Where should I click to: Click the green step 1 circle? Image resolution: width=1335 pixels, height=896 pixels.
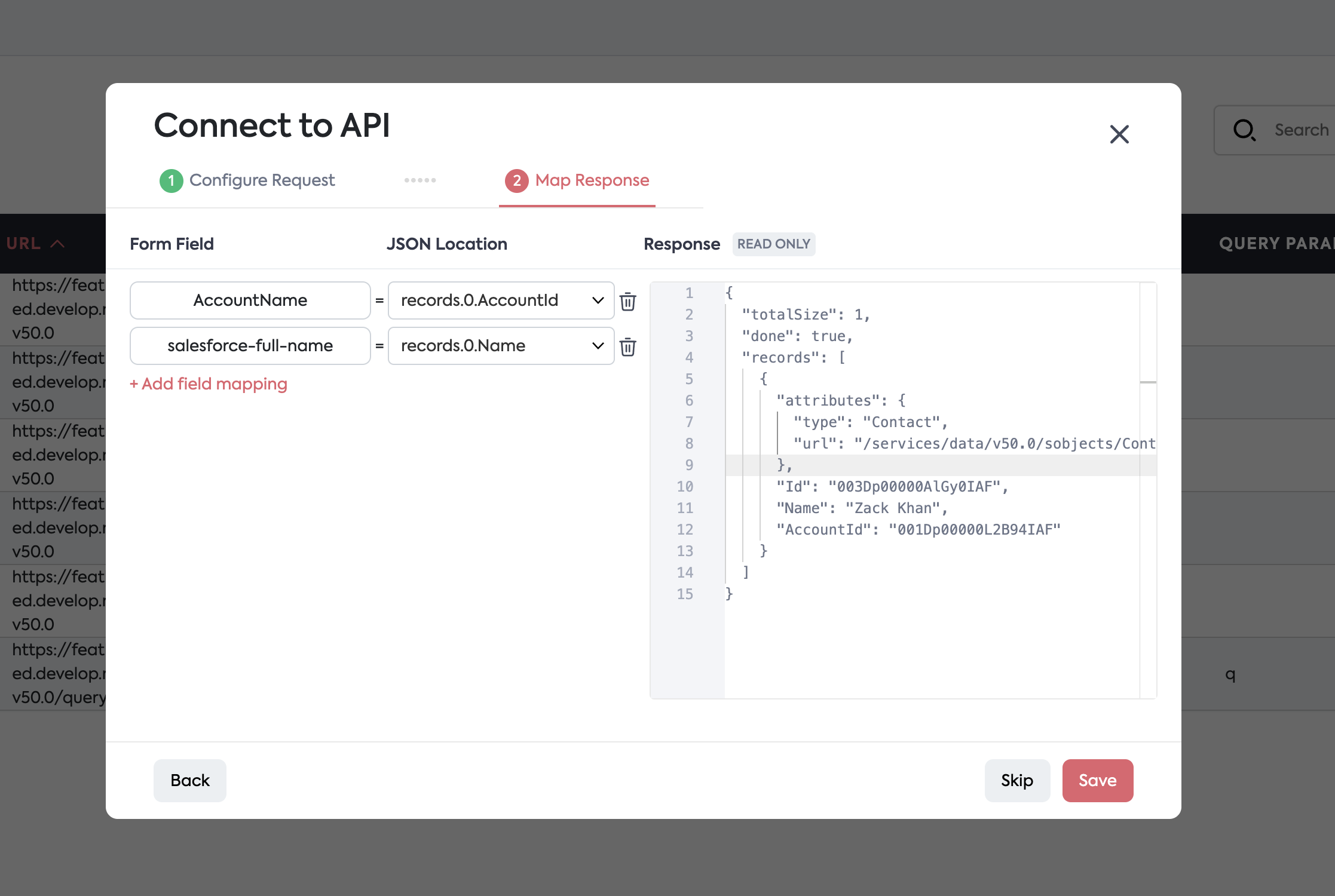pyautogui.click(x=171, y=180)
